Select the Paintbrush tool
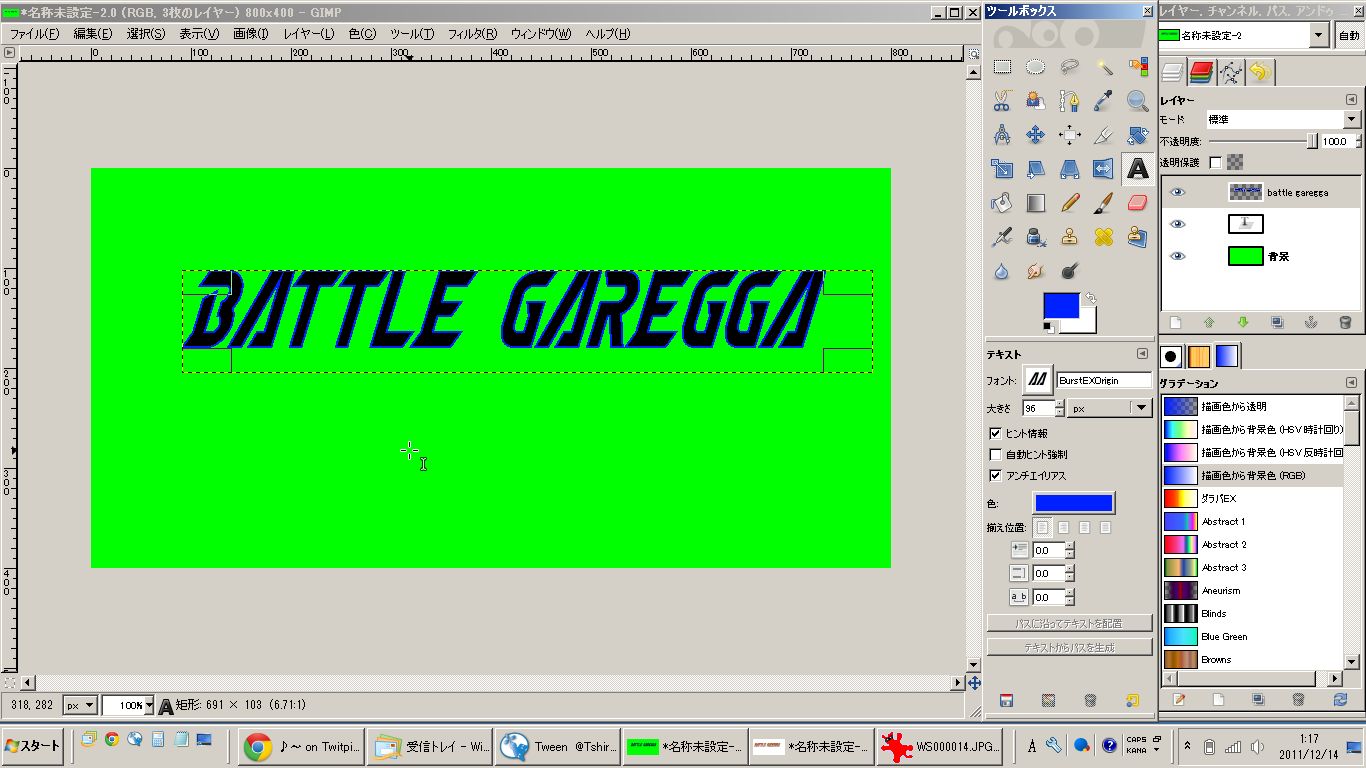The image size is (1366, 768). point(1104,203)
